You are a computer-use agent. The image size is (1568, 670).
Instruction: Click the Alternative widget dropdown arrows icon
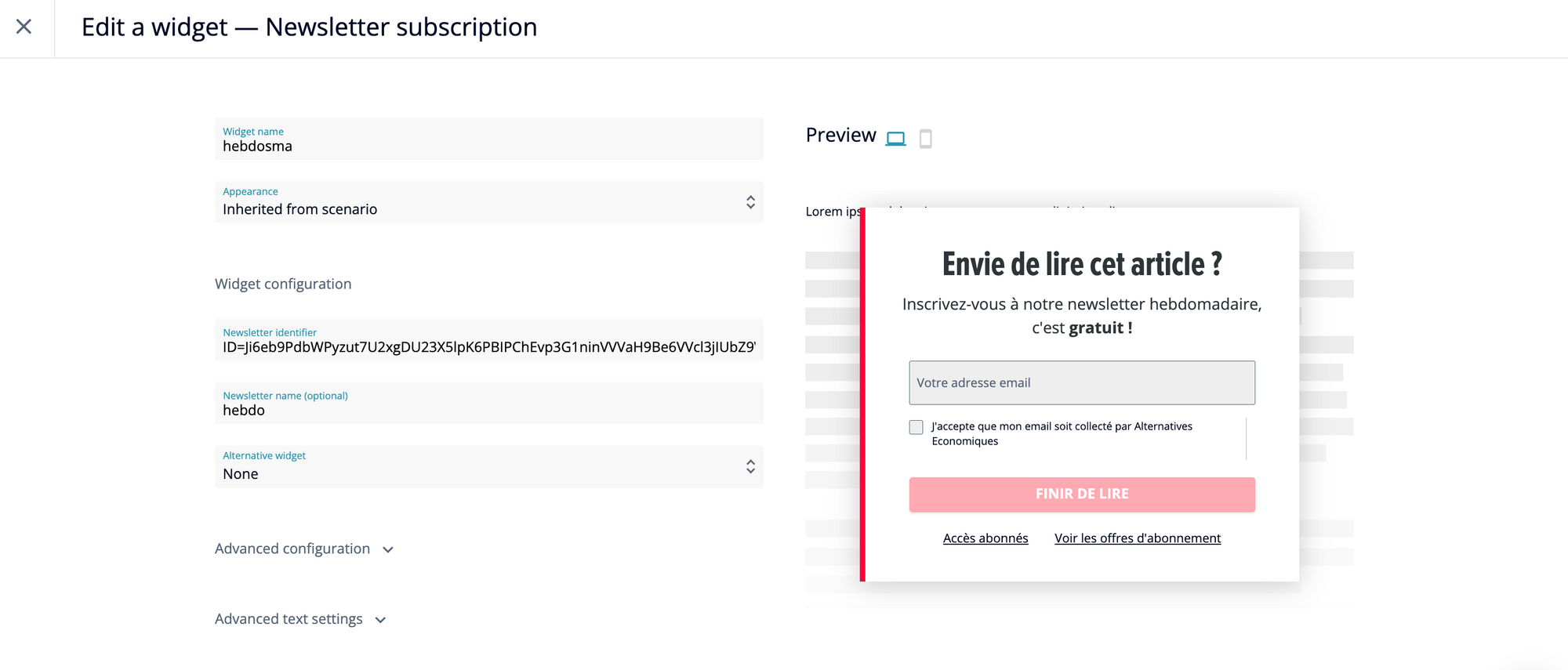coord(750,467)
